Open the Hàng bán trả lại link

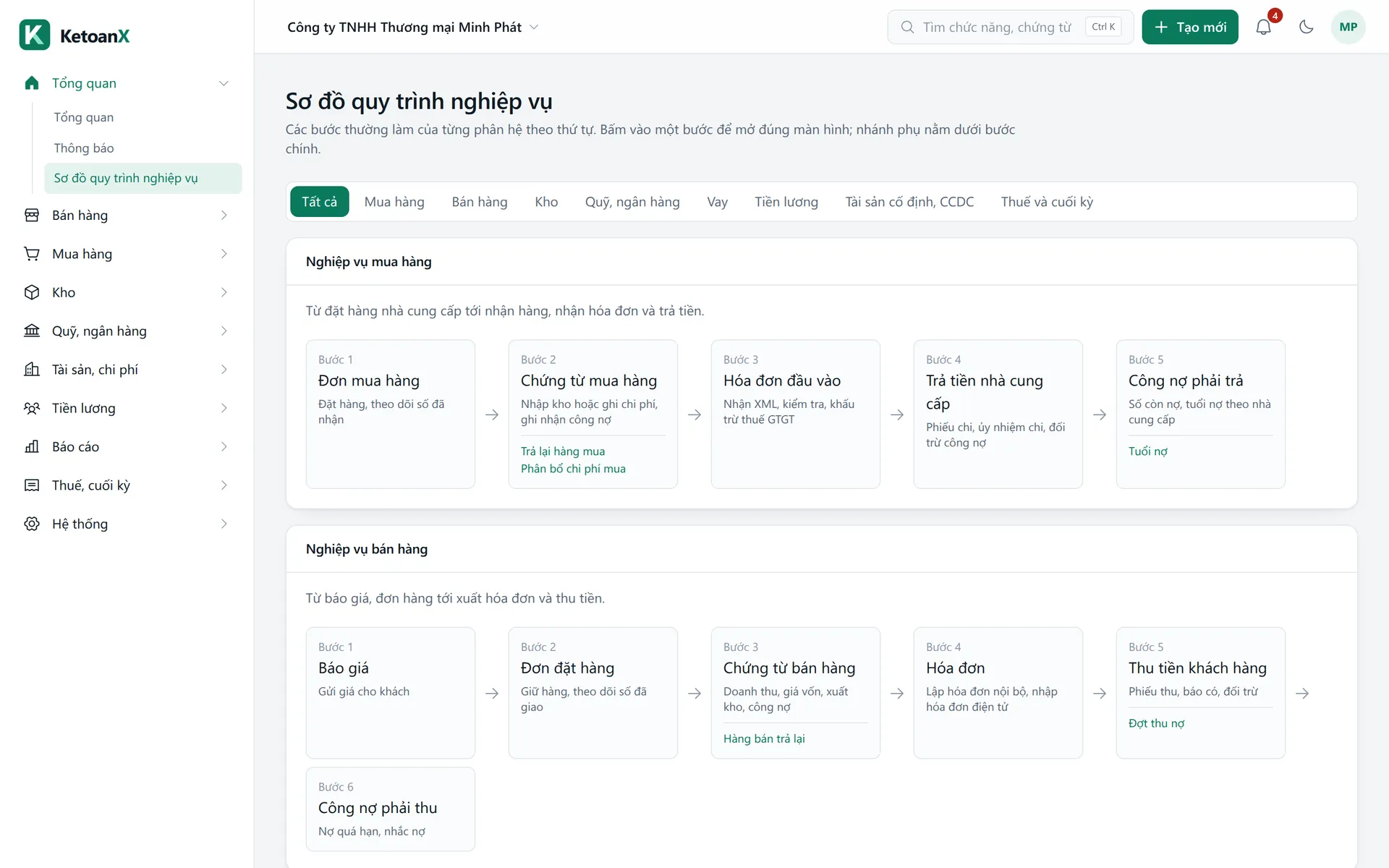[x=764, y=739]
